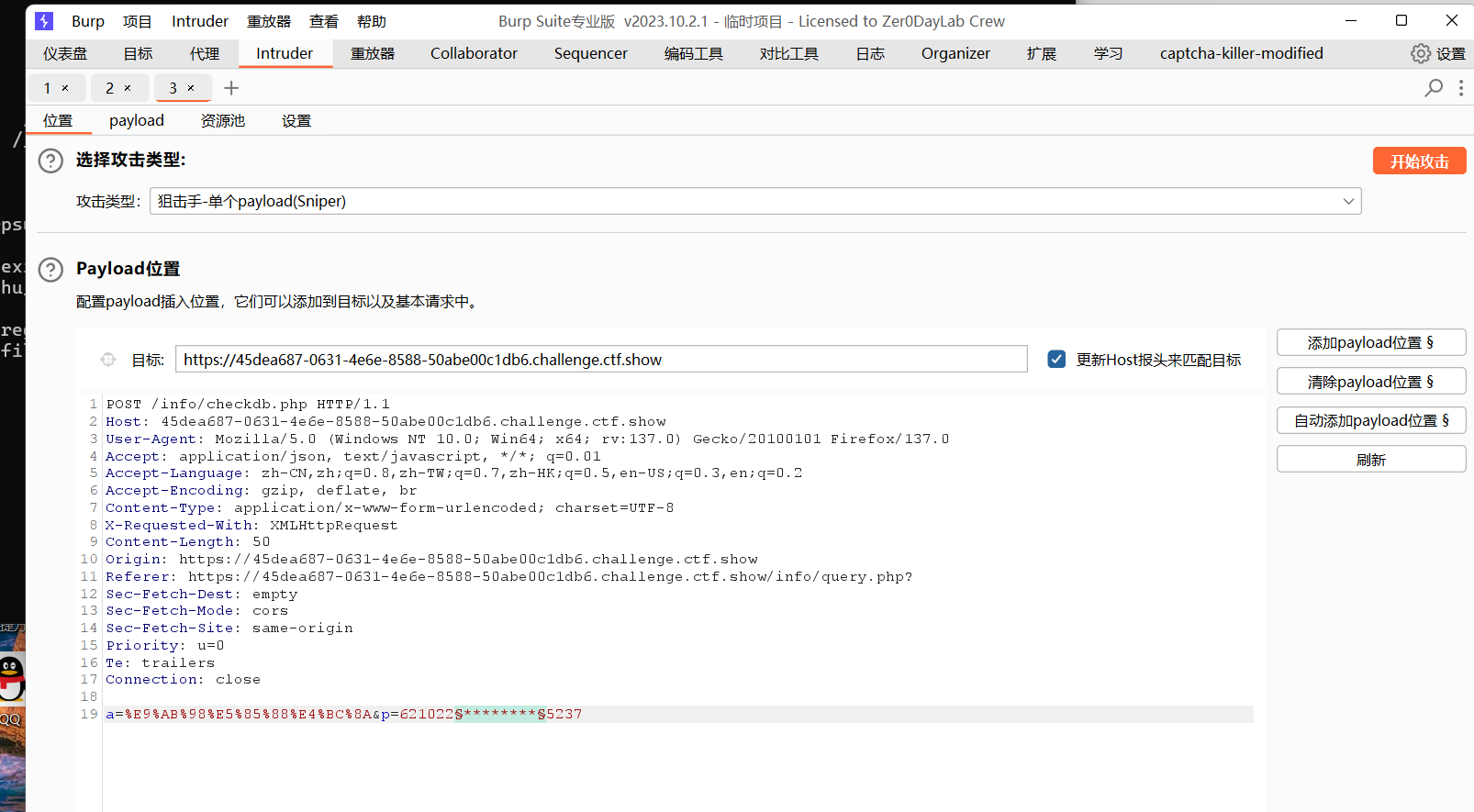The width and height of the screenshot is (1474, 812).
Task: Switch to the 对比工具 tab
Action: (789, 53)
